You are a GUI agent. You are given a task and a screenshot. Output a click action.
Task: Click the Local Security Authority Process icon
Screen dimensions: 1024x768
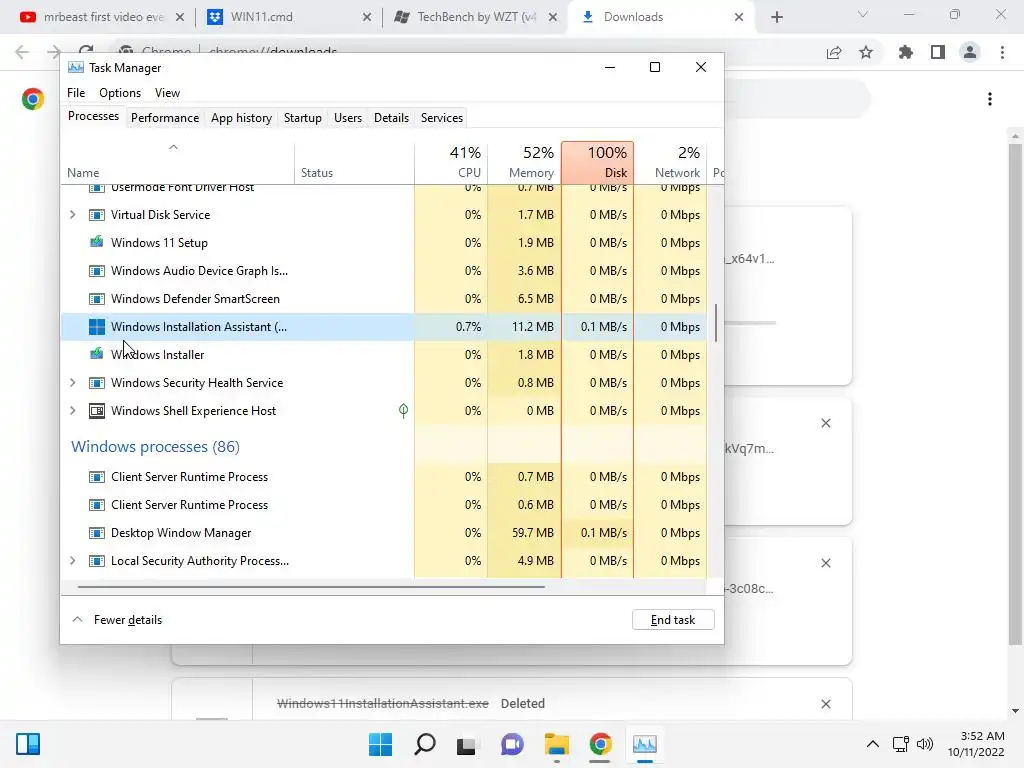tap(97, 561)
